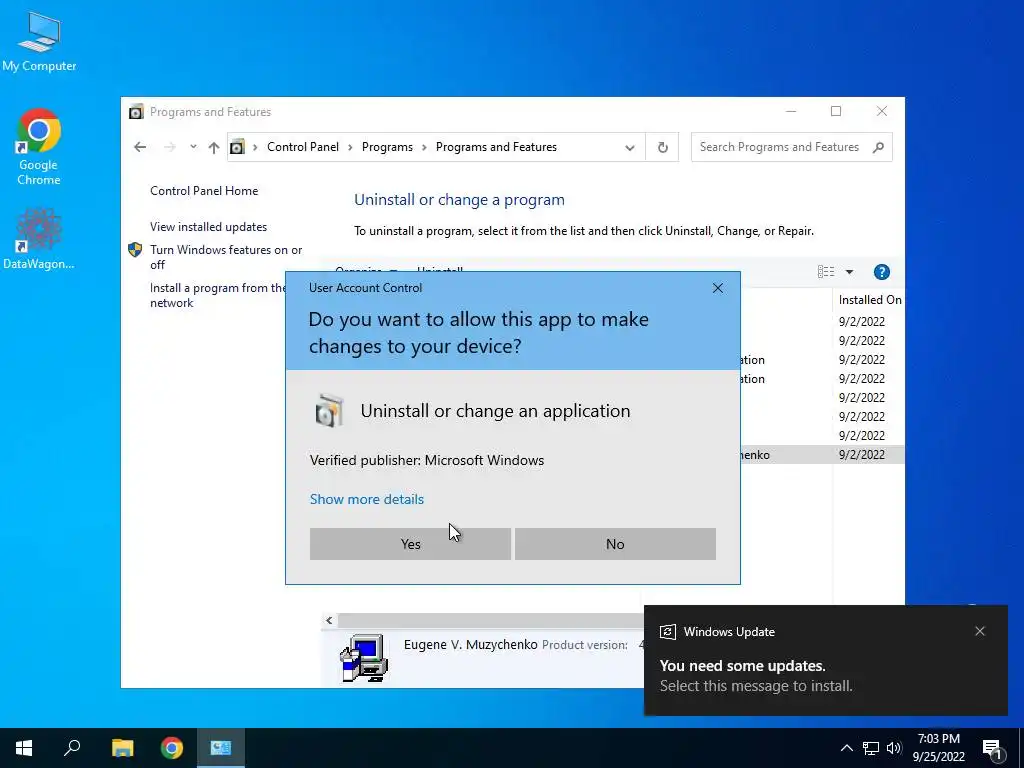
Task: Click Control Panel breadcrumb
Action: point(303,147)
